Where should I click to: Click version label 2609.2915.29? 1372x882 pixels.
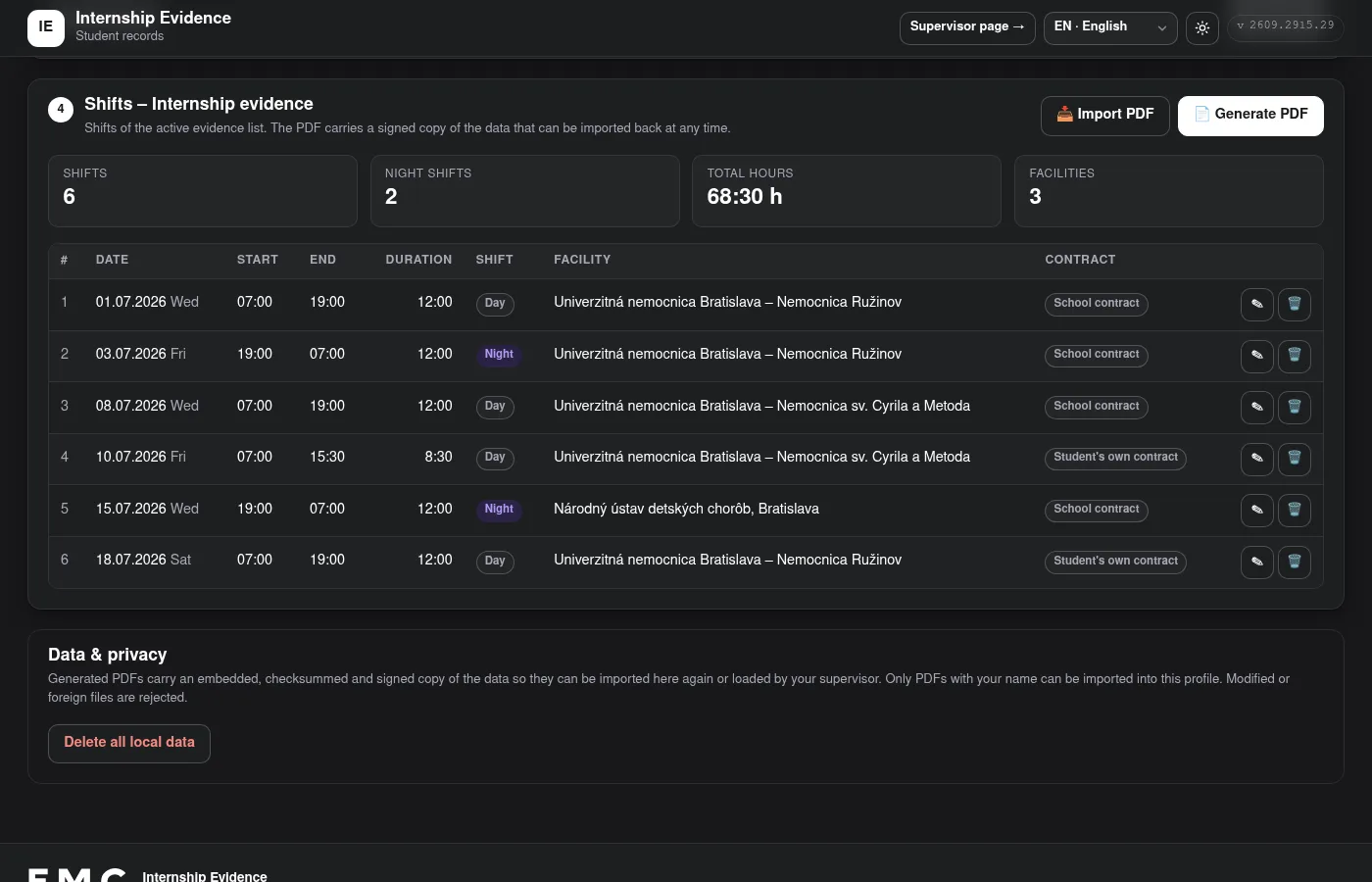[x=1286, y=26]
